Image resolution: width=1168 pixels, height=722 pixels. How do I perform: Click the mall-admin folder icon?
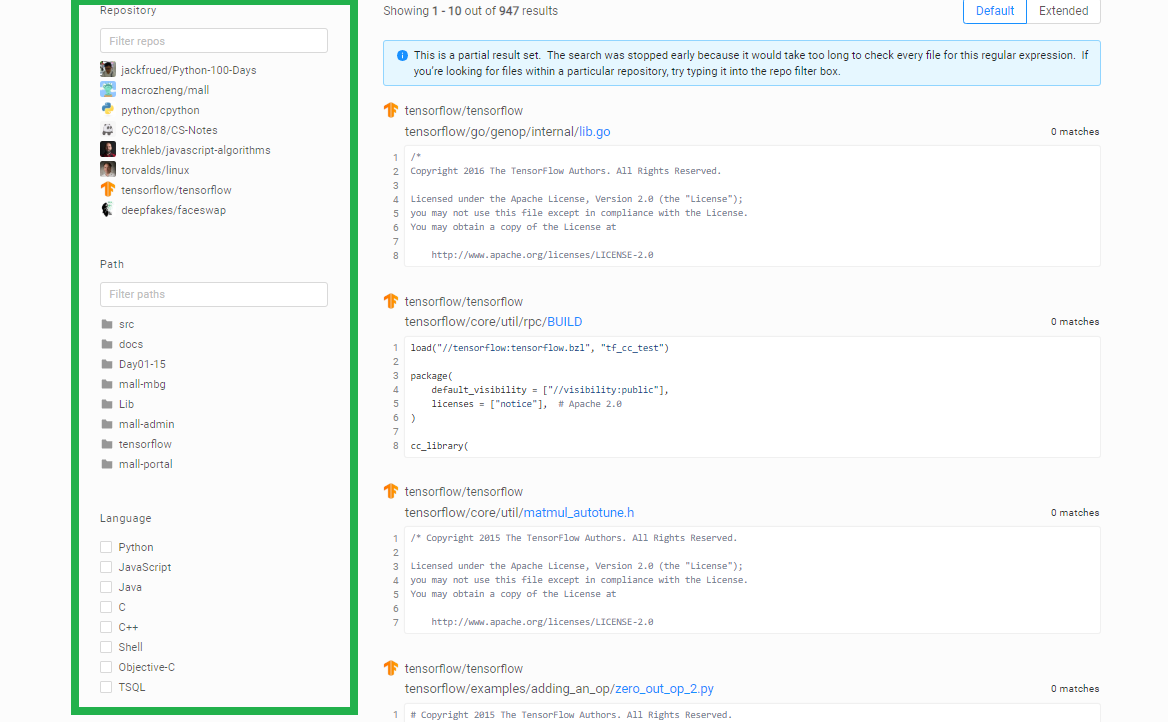pyautogui.click(x=107, y=424)
